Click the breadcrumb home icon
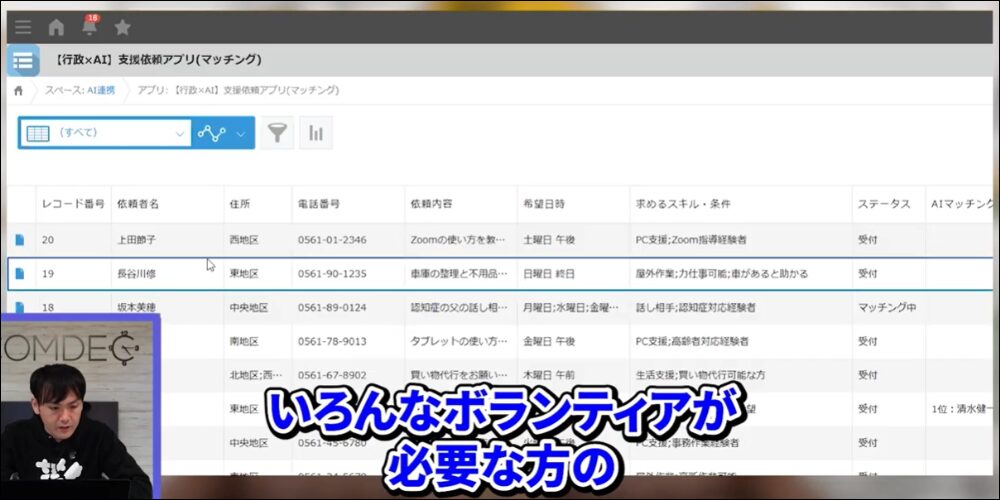The image size is (1000, 500). pyautogui.click(x=18, y=90)
